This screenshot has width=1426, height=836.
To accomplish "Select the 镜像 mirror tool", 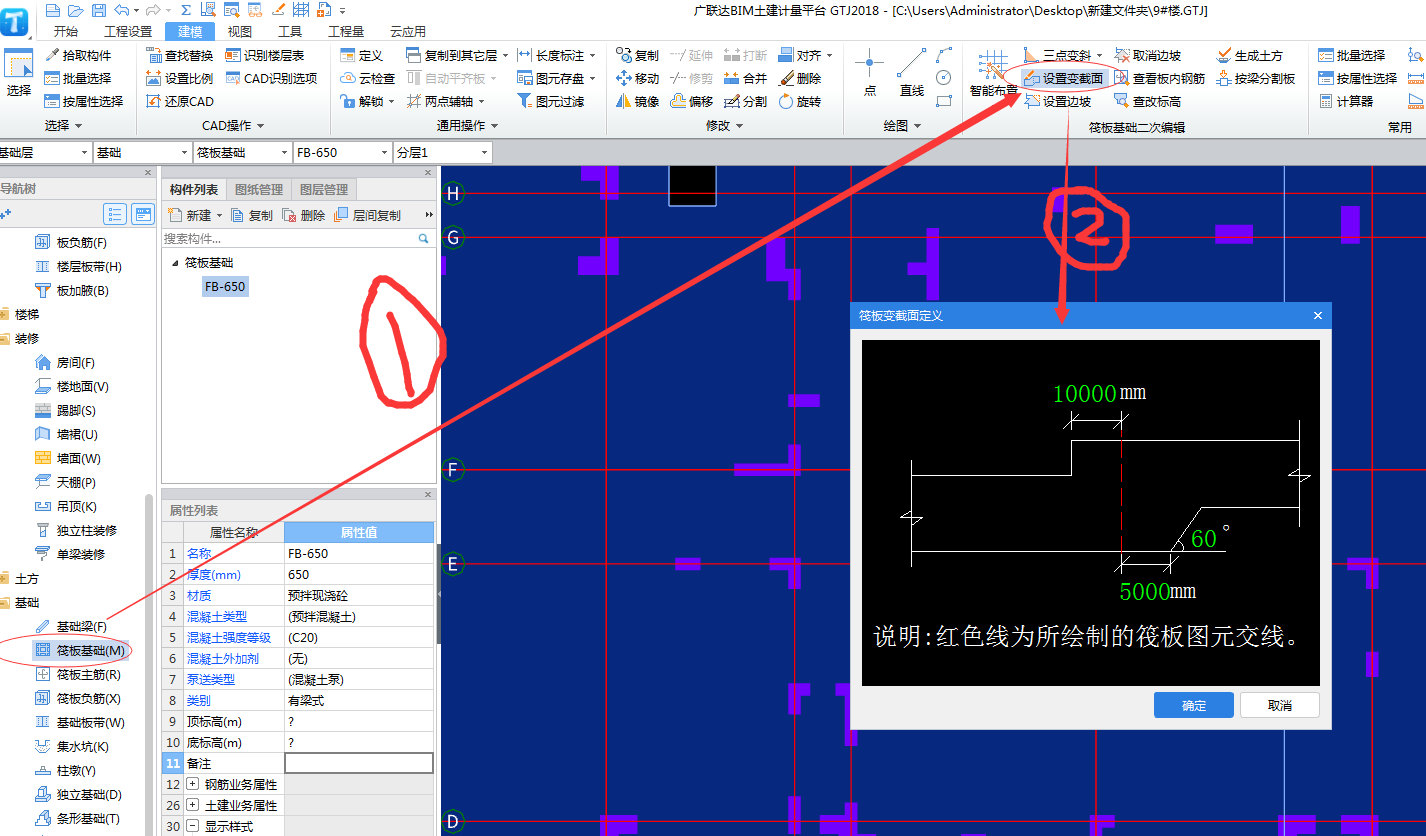I will [637, 101].
